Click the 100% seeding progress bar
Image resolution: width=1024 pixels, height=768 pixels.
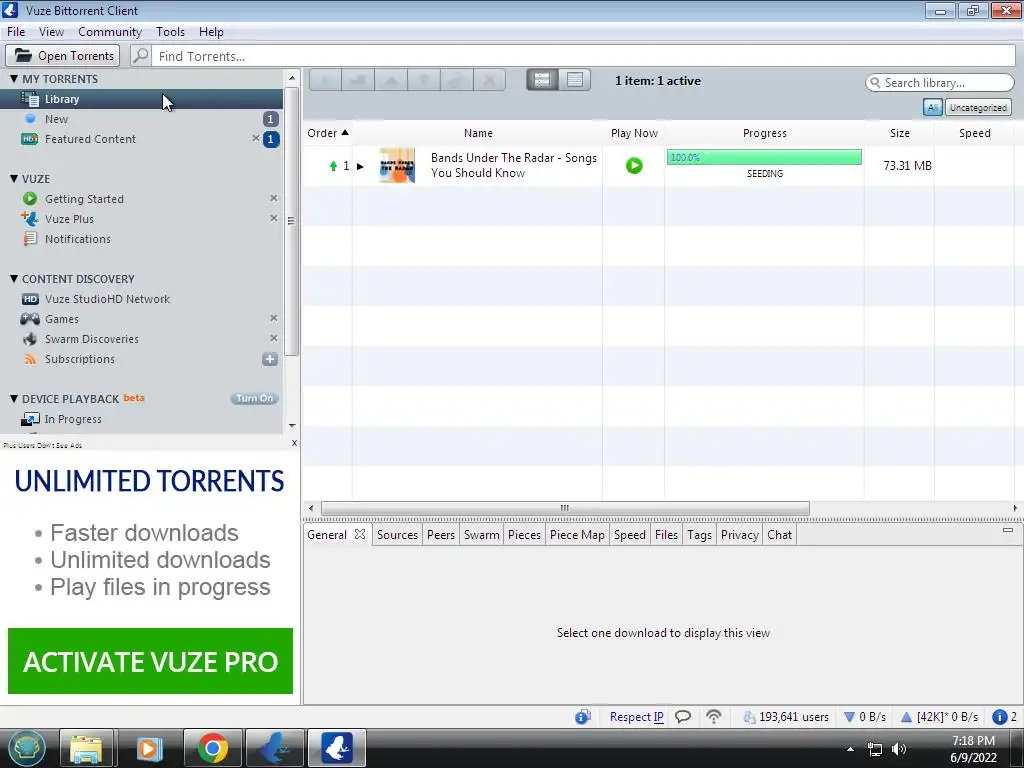764,157
